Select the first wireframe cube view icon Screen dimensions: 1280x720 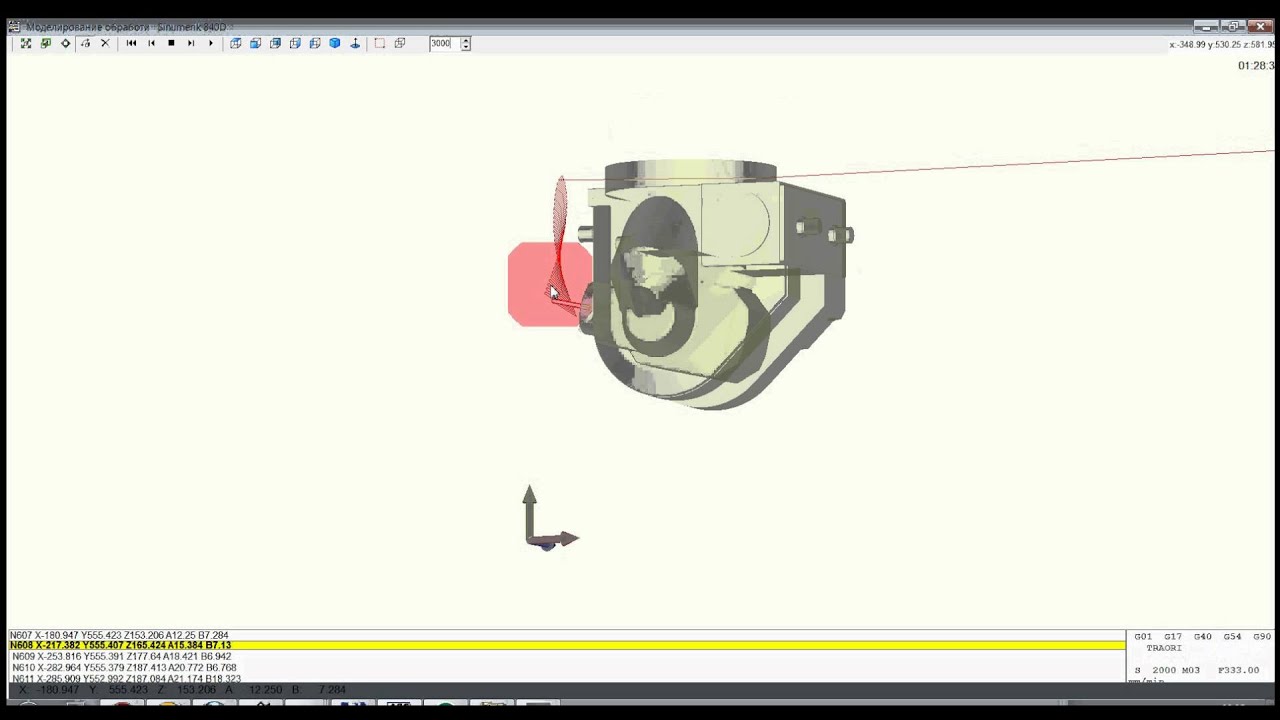pos(236,43)
